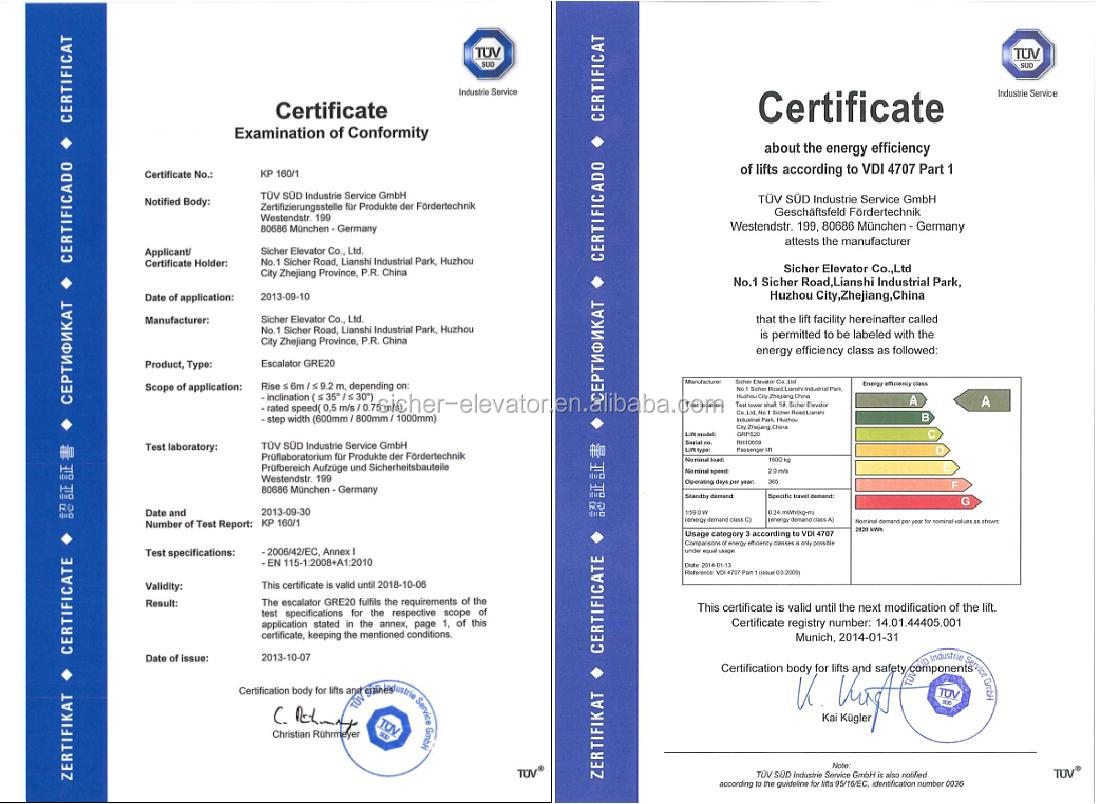Click "KP 160/1" beside Certificate No.
The image size is (1100, 804).
coord(280,173)
